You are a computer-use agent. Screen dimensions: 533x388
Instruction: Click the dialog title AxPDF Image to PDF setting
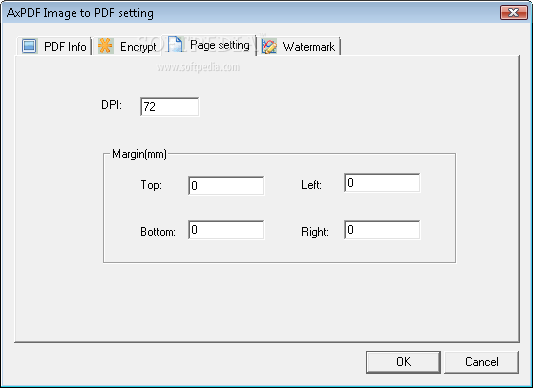click(80, 13)
